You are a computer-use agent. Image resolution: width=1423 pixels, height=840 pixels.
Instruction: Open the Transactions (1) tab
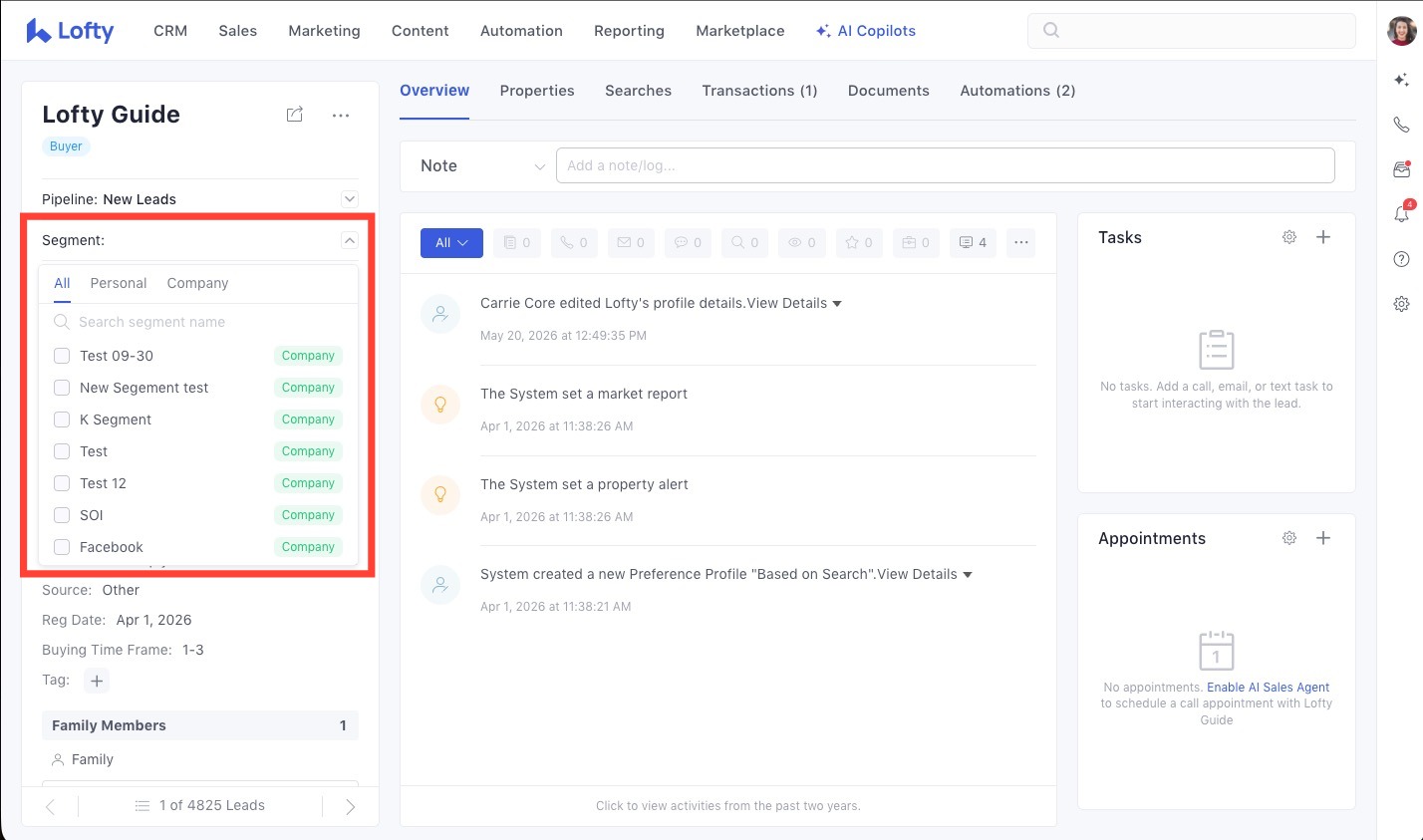[759, 91]
